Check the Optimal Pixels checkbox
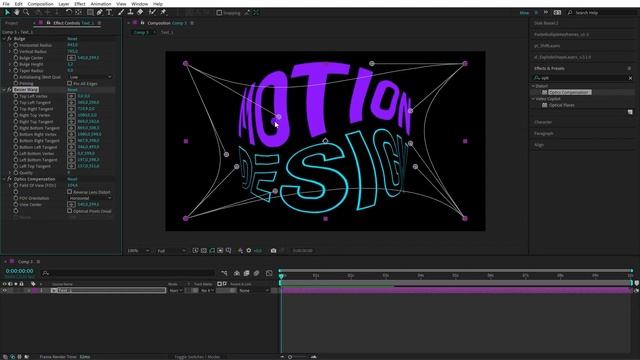Viewport: 640px width, 360px height. pyautogui.click(x=69, y=211)
